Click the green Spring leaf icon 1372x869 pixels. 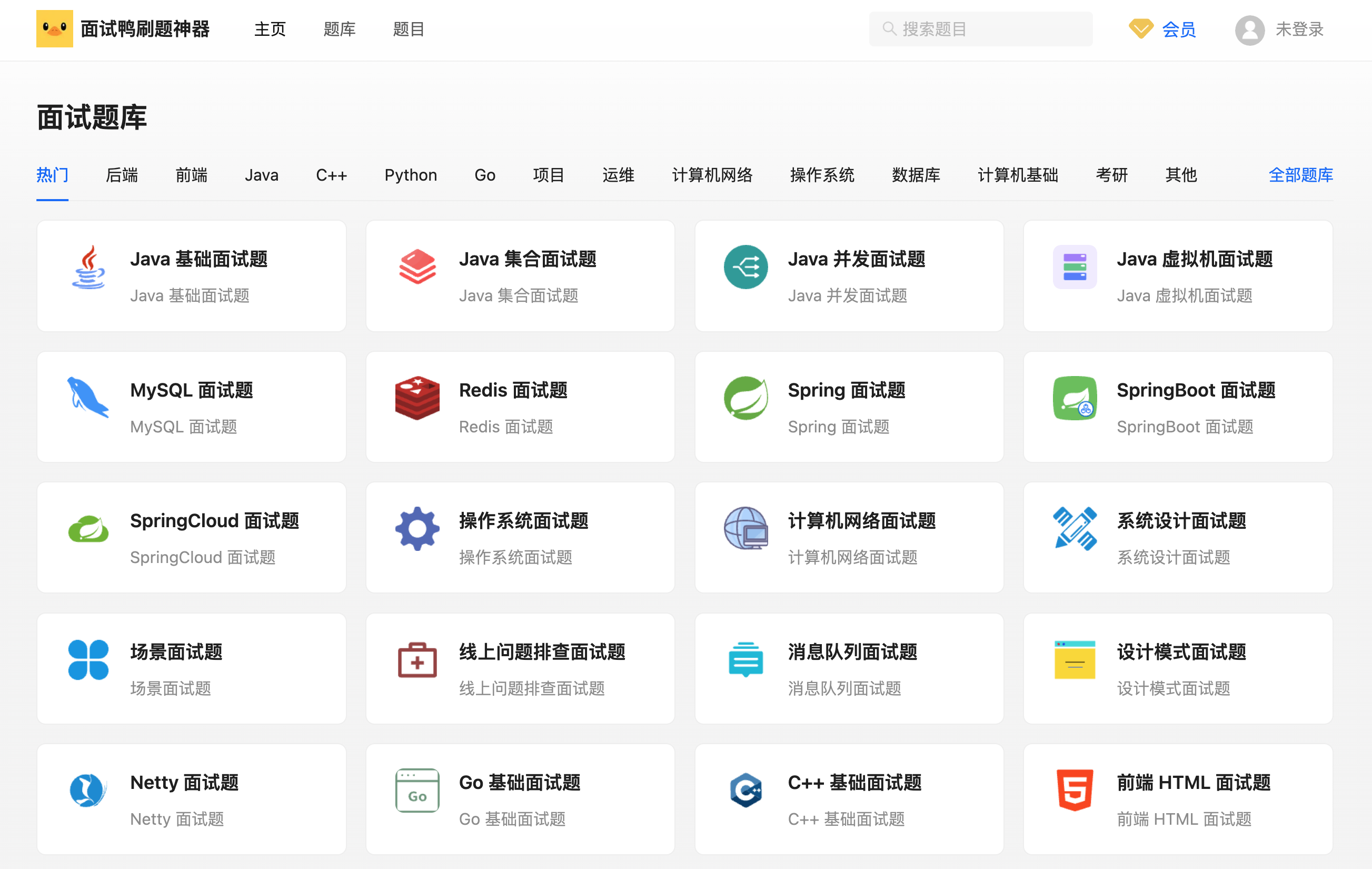point(746,398)
